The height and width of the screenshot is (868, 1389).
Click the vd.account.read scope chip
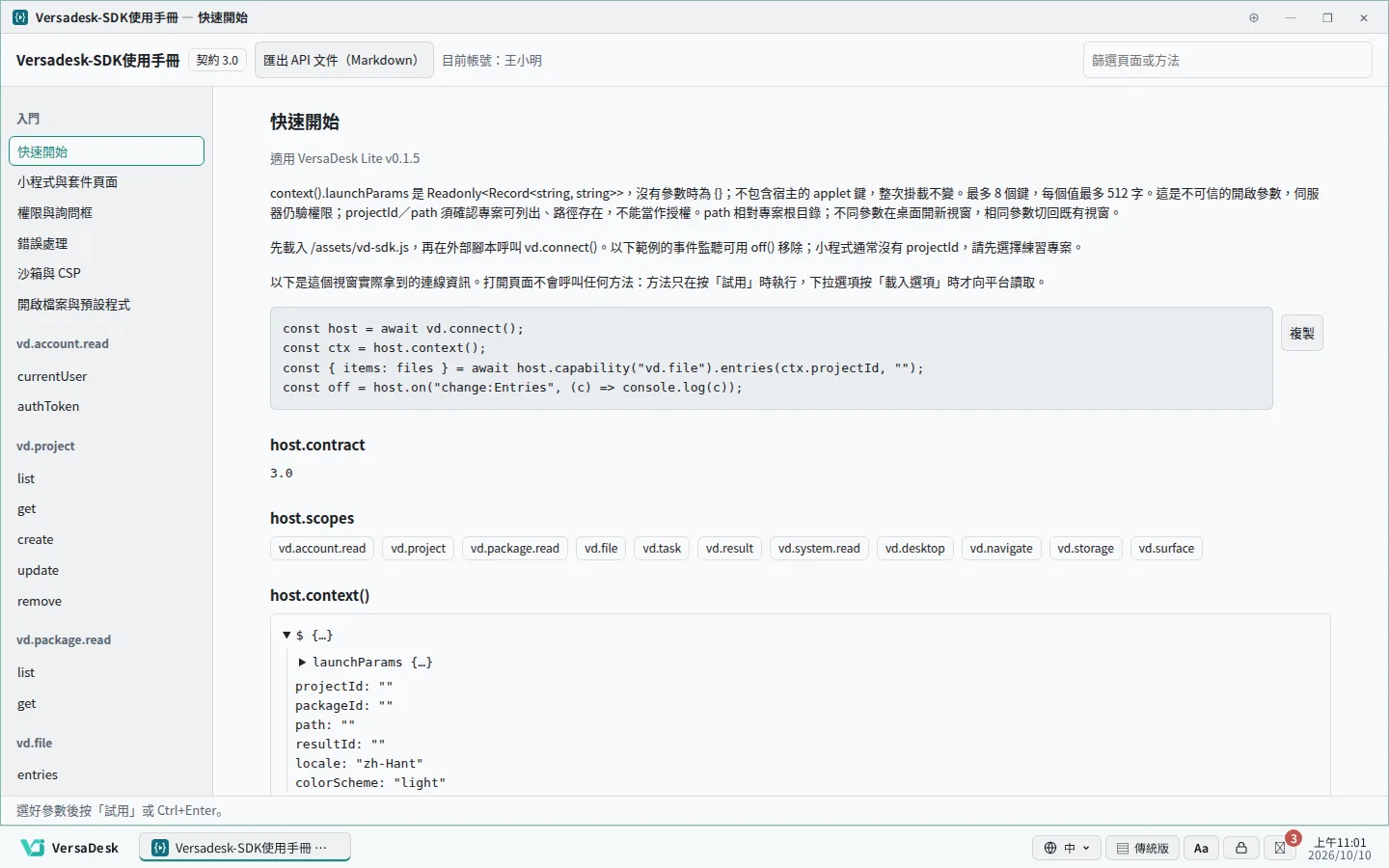(x=322, y=549)
